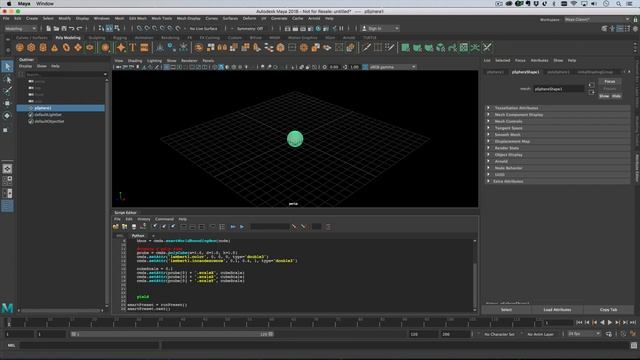Click the animation preferences icon near timeline

click(x=633, y=334)
